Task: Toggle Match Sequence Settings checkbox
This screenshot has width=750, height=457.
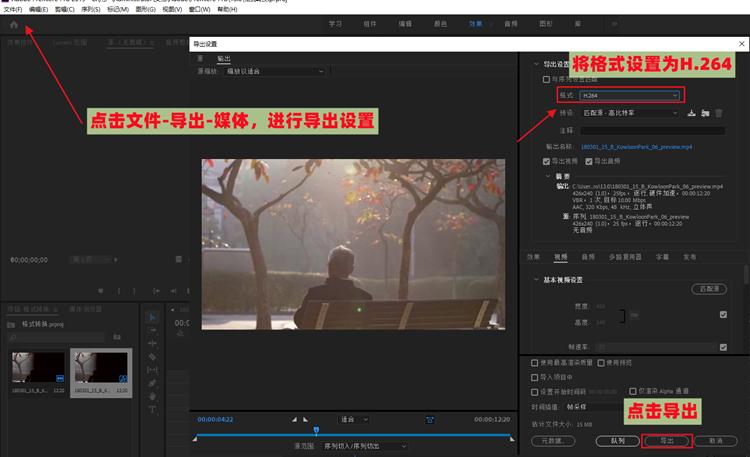Action: point(546,79)
